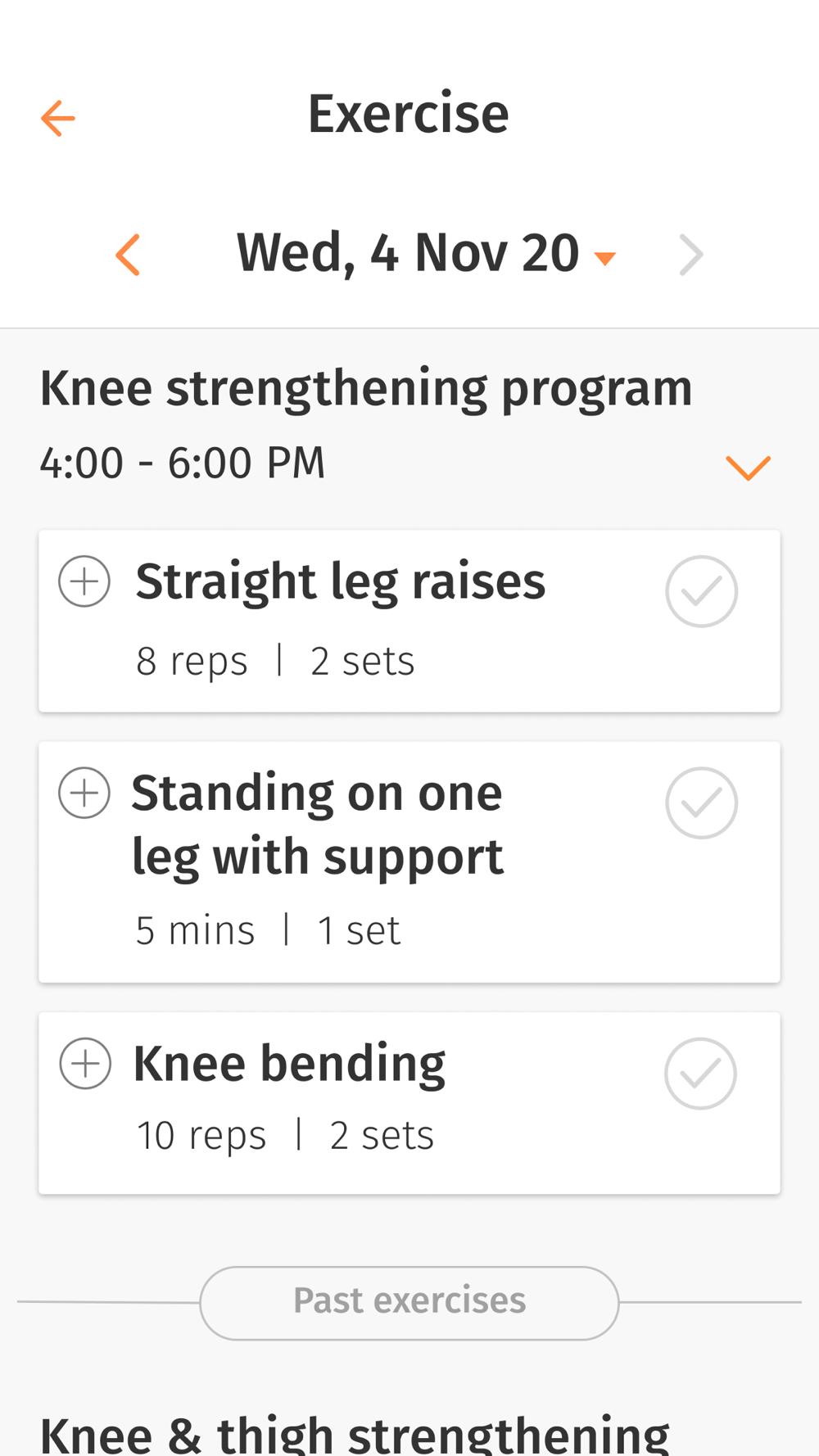This screenshot has height=1456, width=819.
Task: Click the 4:00 - 6:00 PM schedule time
Action: (x=182, y=463)
